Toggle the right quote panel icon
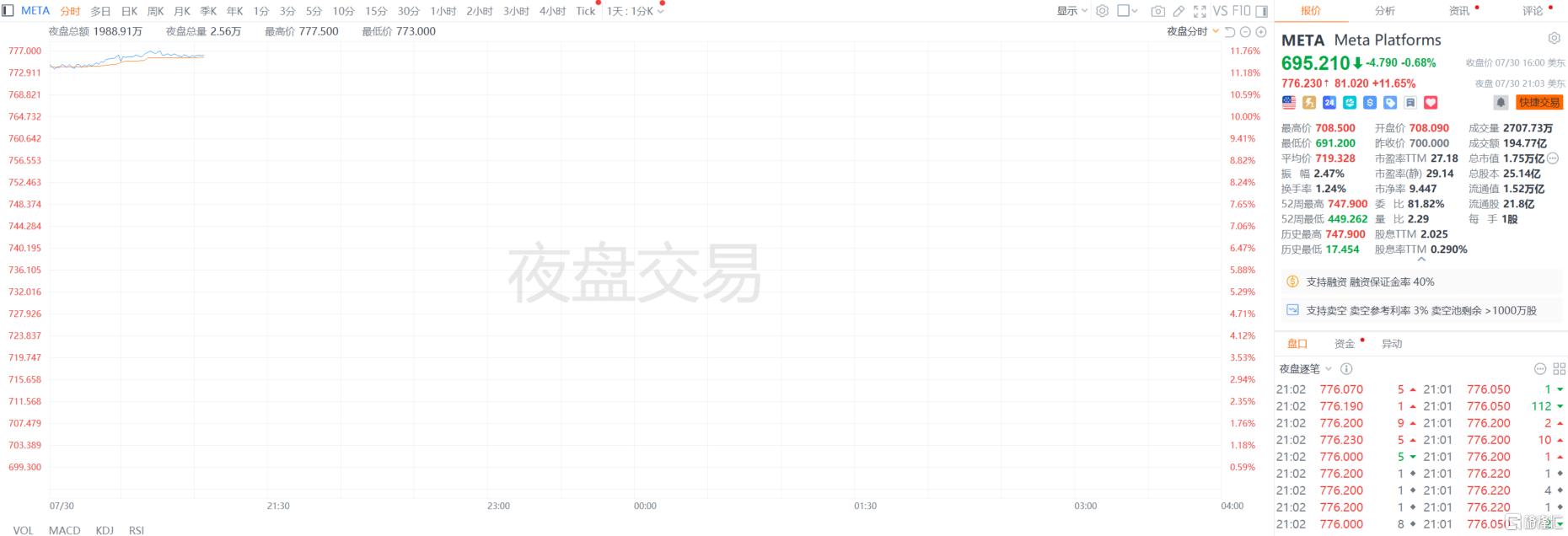Viewport: 1568px width, 536px height. pyautogui.click(x=1261, y=11)
